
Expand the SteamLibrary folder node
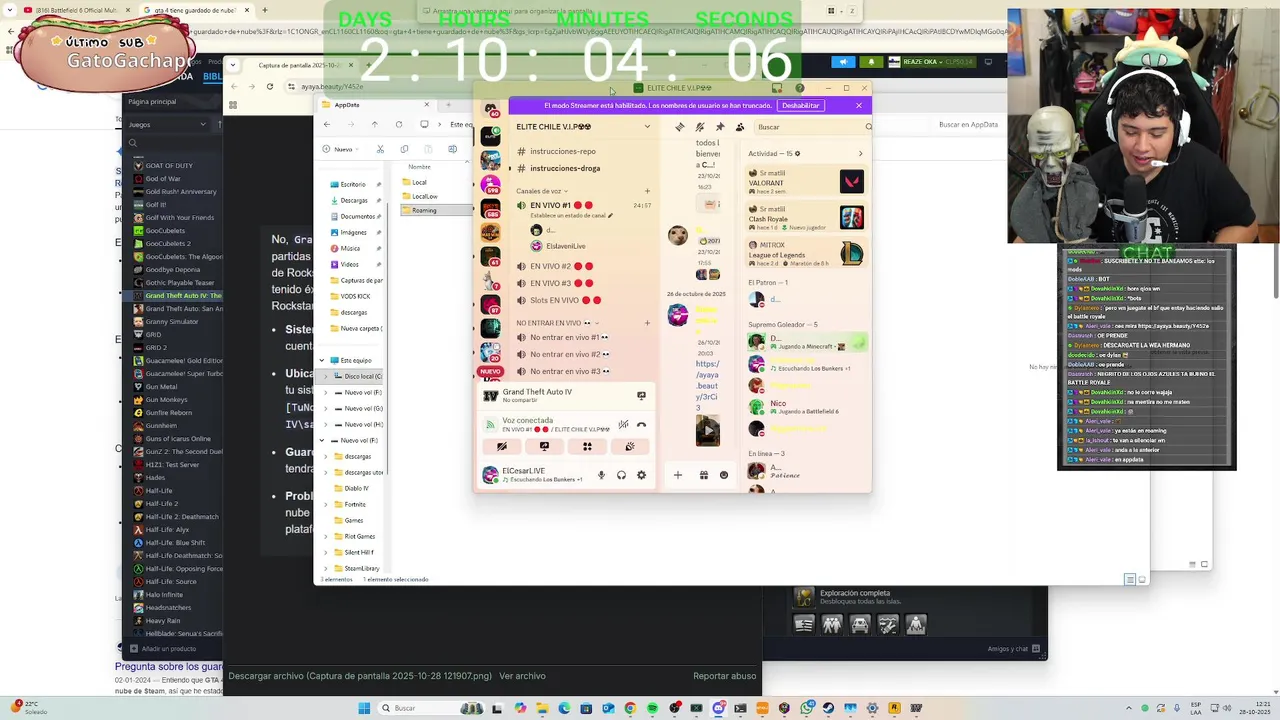(325, 568)
